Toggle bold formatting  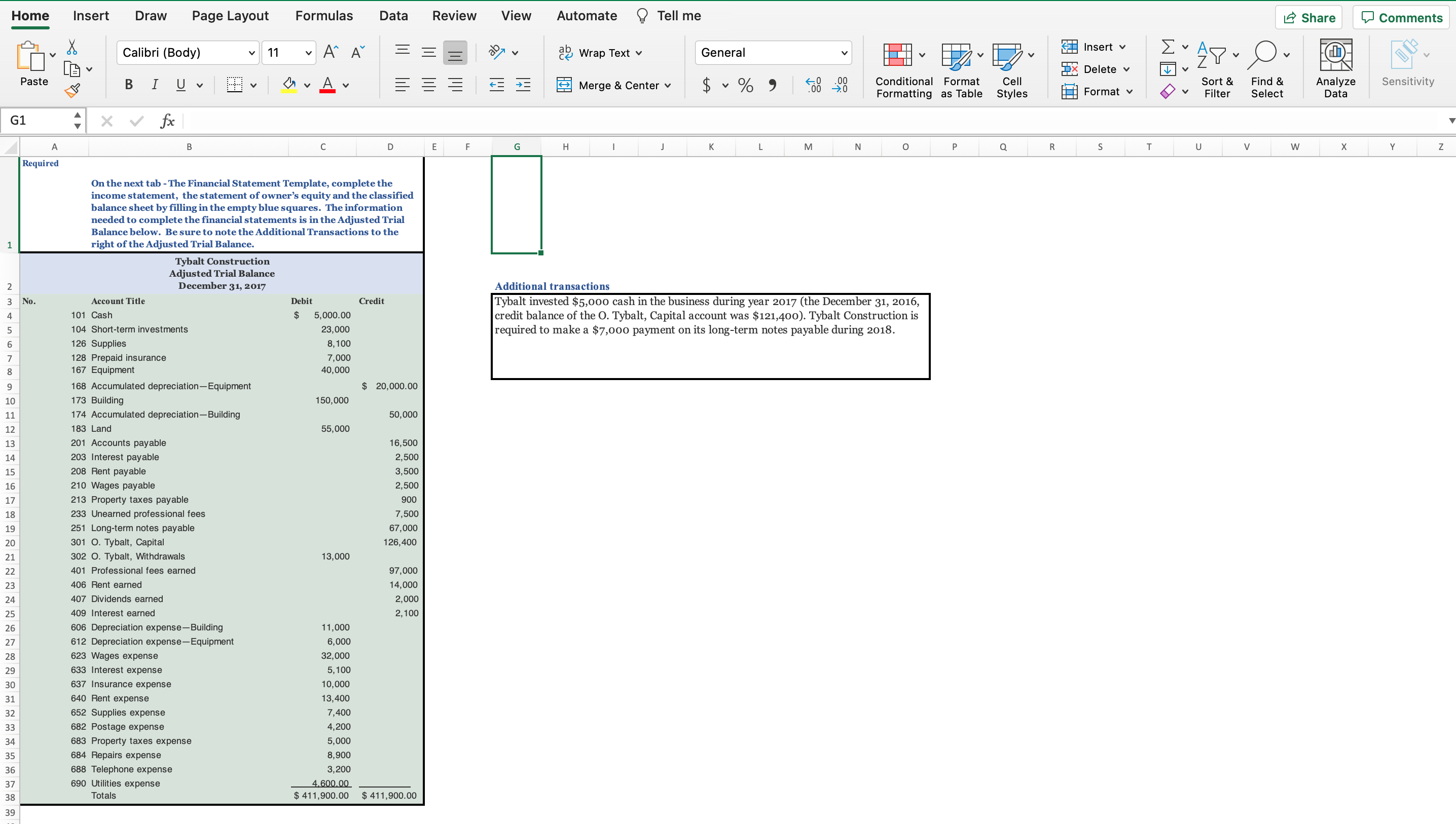(128, 84)
